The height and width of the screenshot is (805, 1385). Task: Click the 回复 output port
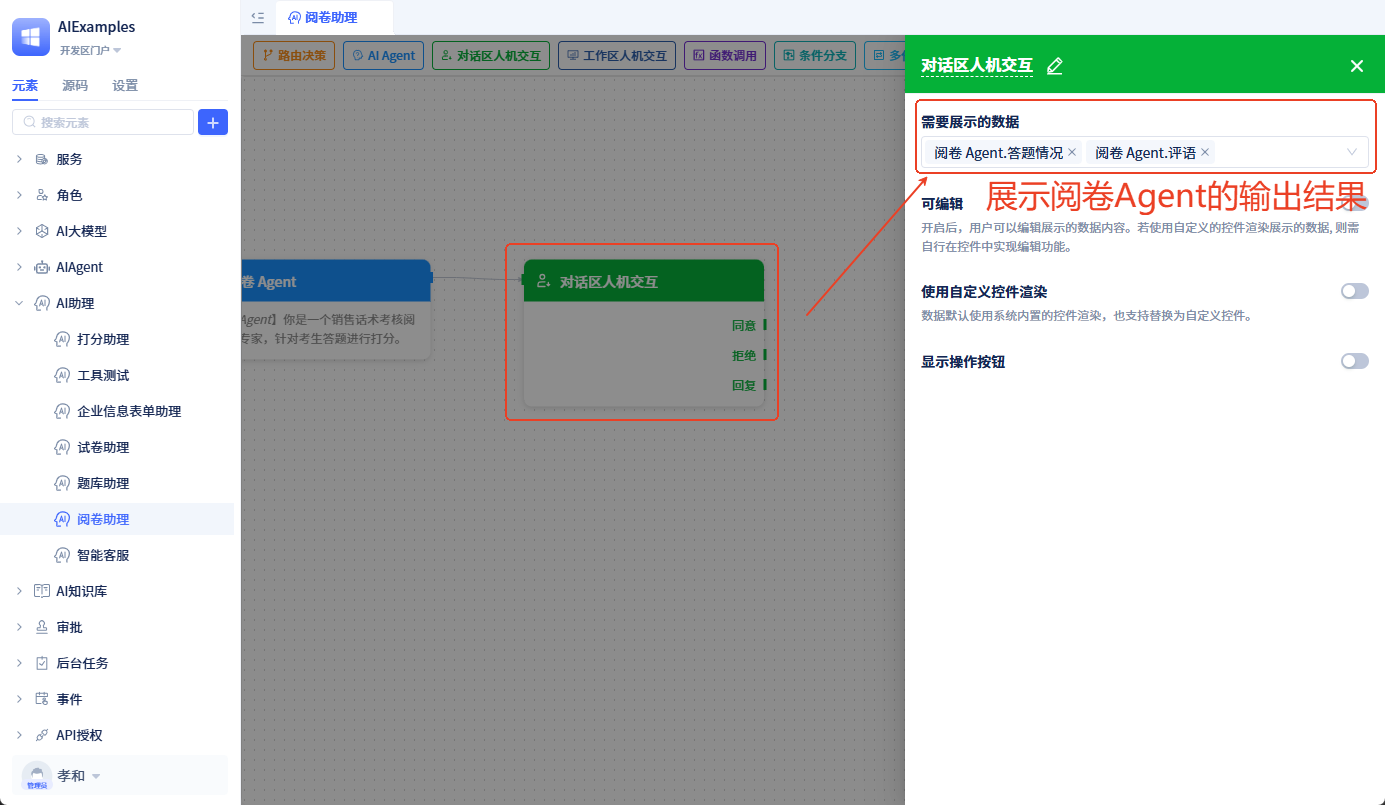(764, 385)
